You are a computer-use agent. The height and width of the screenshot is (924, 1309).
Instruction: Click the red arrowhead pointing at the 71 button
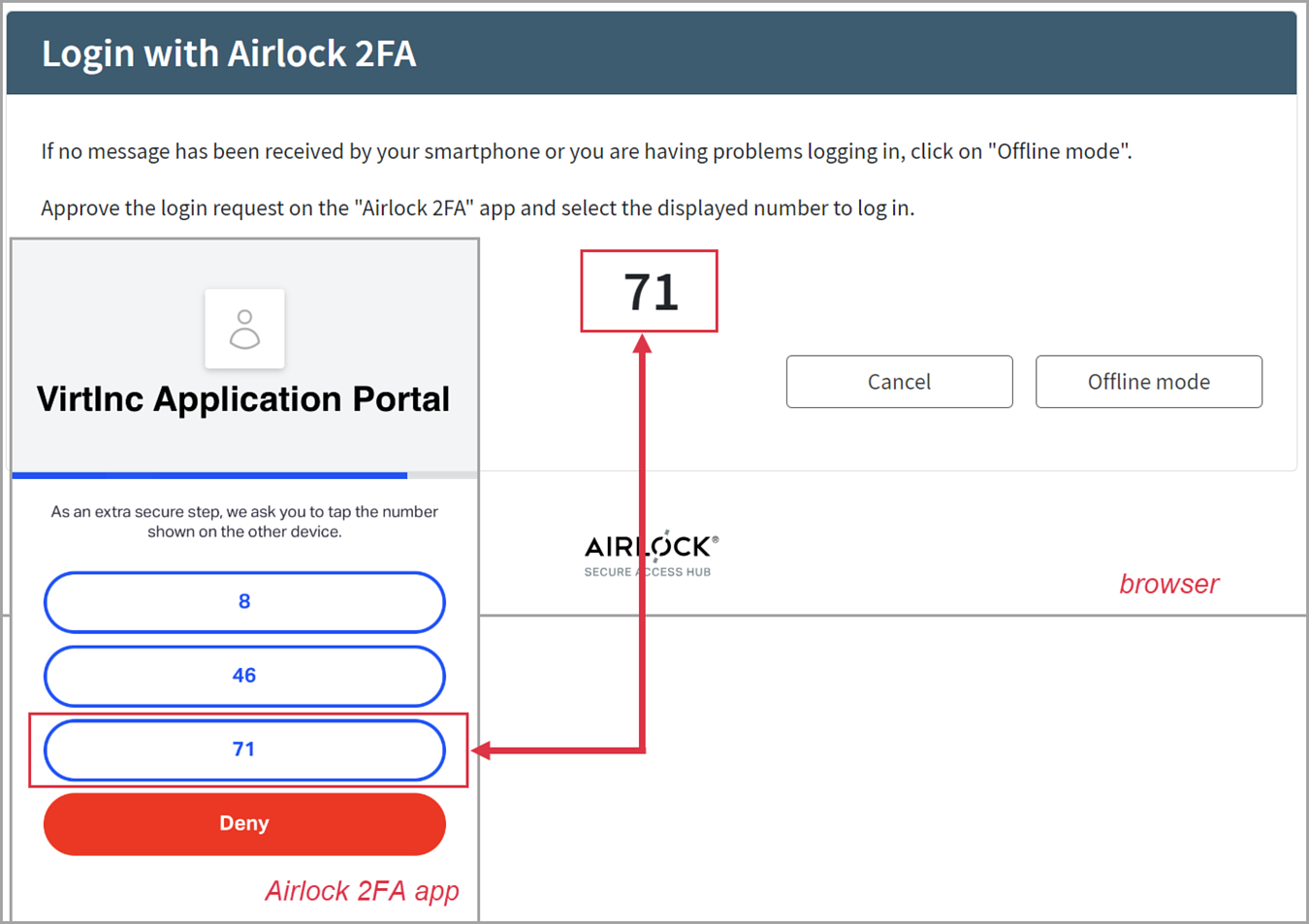pos(481,749)
